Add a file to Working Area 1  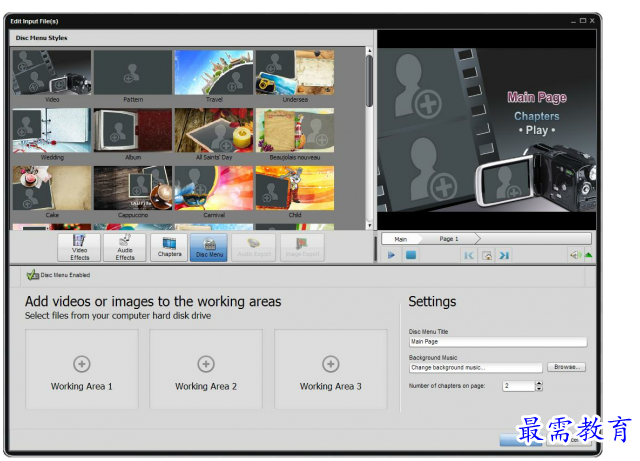[x=82, y=369]
